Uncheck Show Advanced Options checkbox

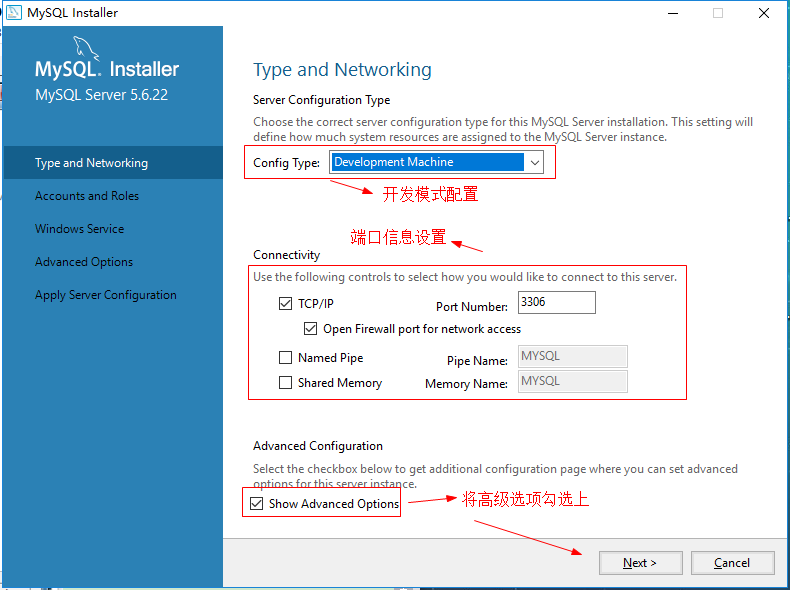coord(256,503)
